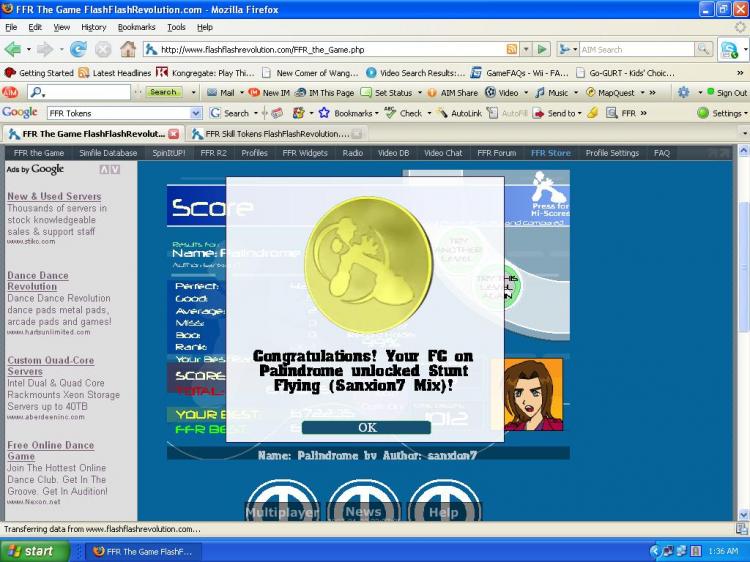Click the Google toolbar logo
Image resolution: width=750 pixels, height=562 pixels.
(x=20, y=112)
